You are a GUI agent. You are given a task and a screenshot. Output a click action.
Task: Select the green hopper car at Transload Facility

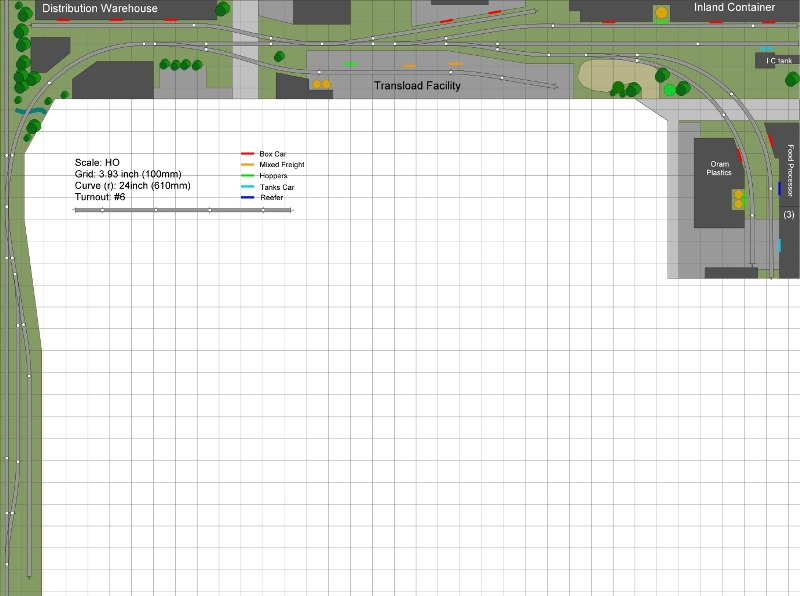350,63
